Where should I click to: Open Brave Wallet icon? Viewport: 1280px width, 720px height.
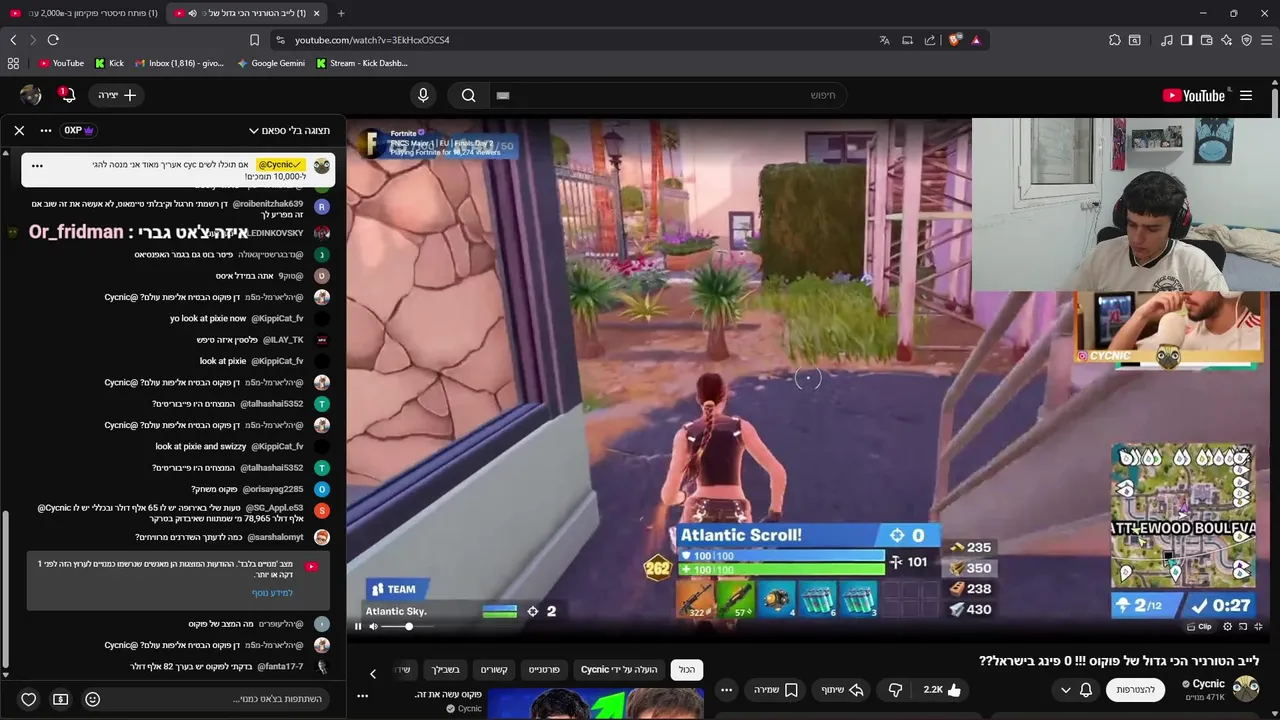click(1206, 40)
